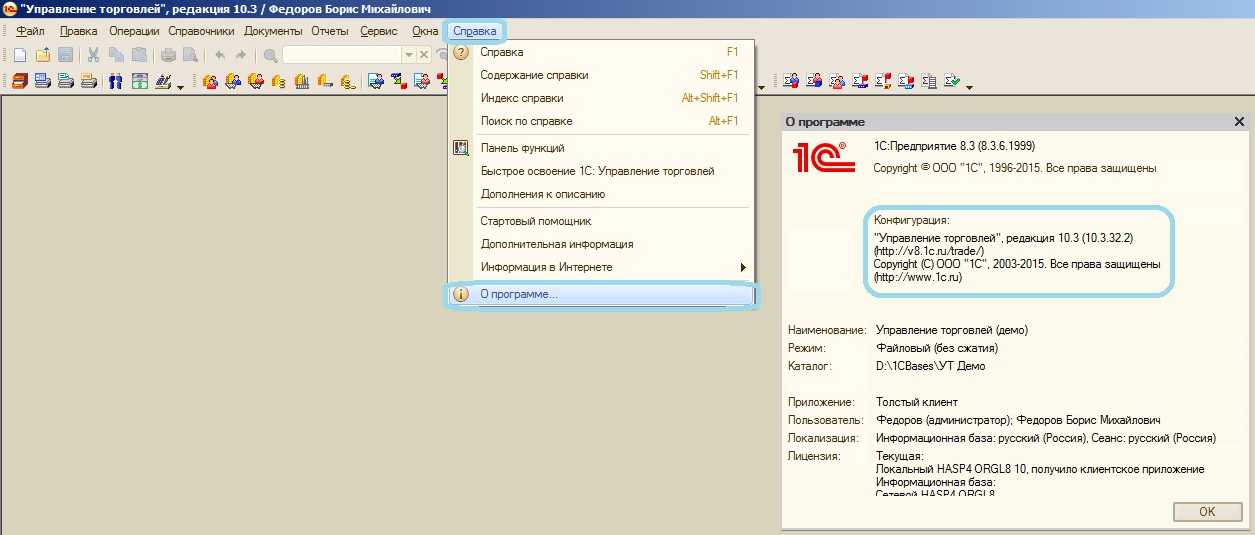
Task: Open the Окна menu
Action: [425, 31]
